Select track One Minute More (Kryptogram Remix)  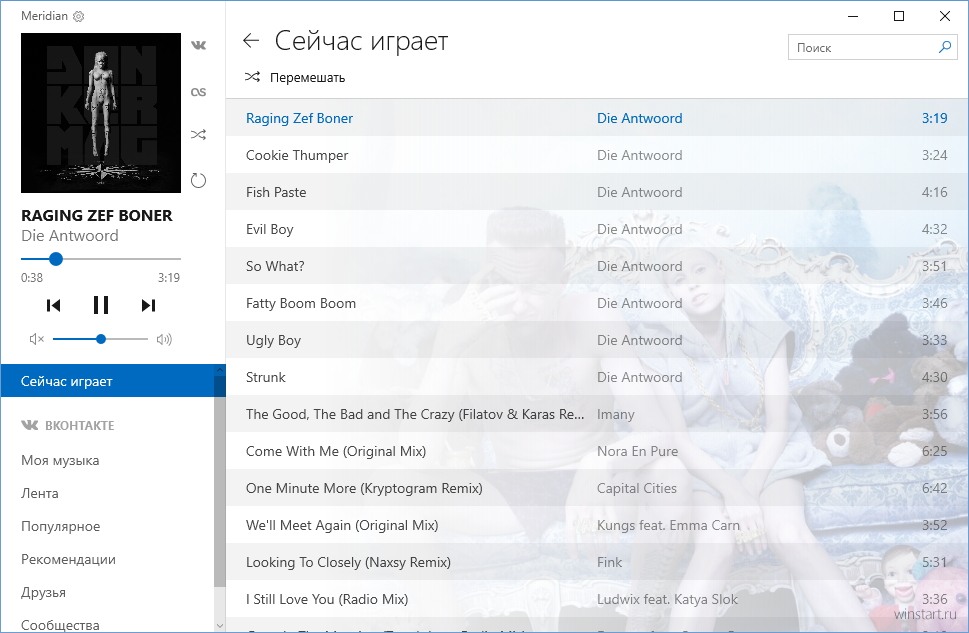596,488
